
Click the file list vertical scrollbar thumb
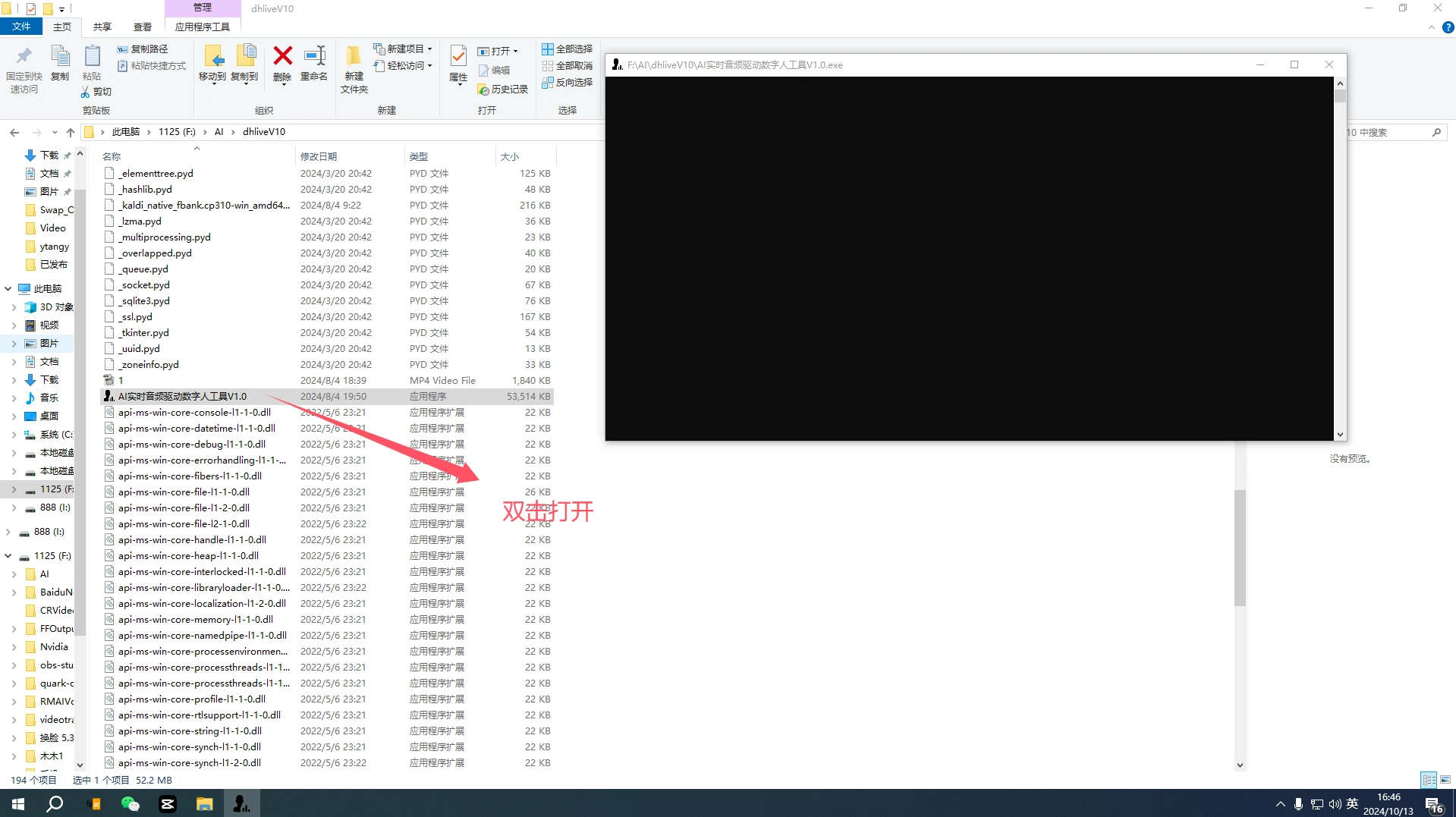pyautogui.click(x=1240, y=546)
